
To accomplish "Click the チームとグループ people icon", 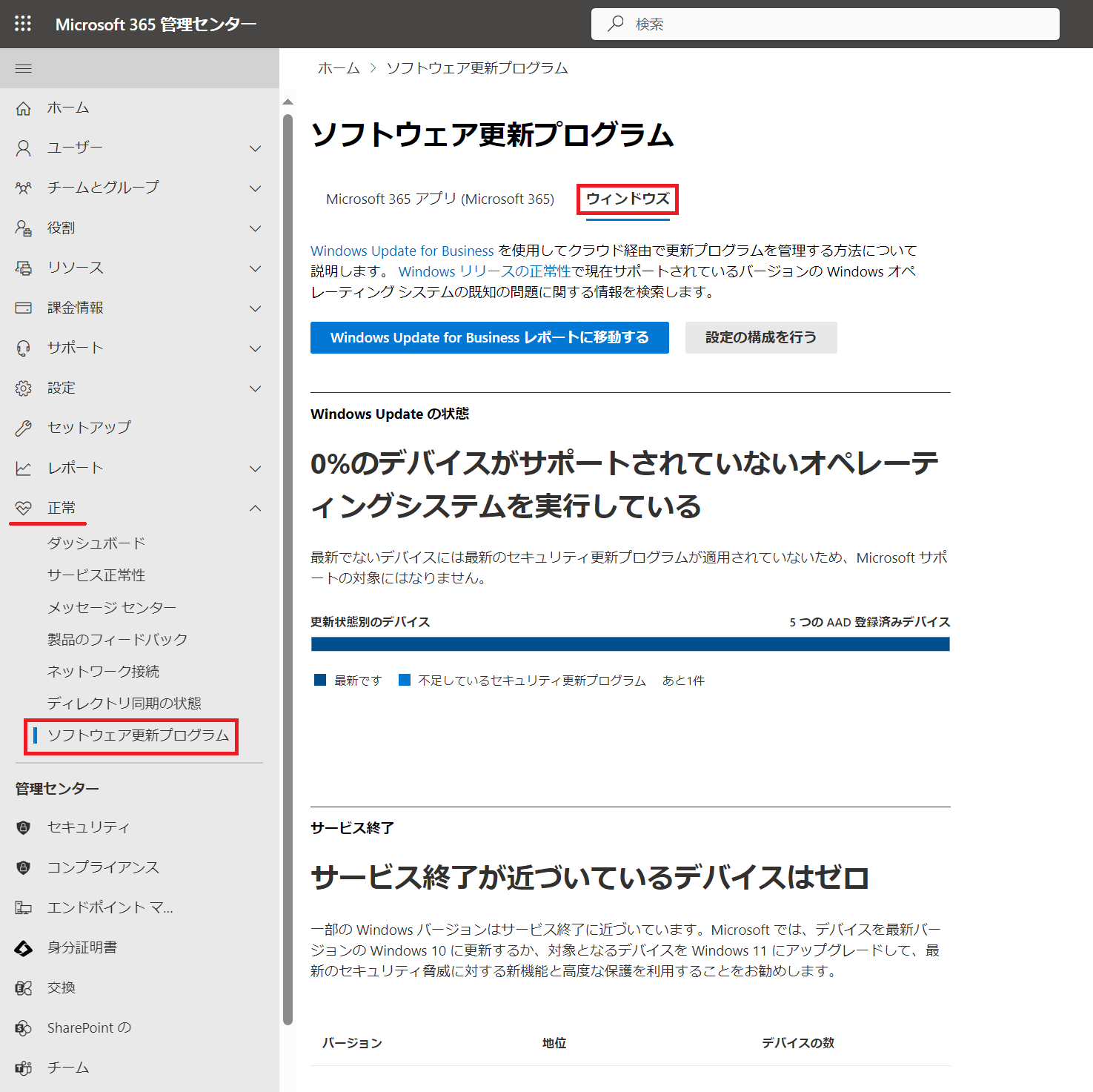I will (24, 188).
